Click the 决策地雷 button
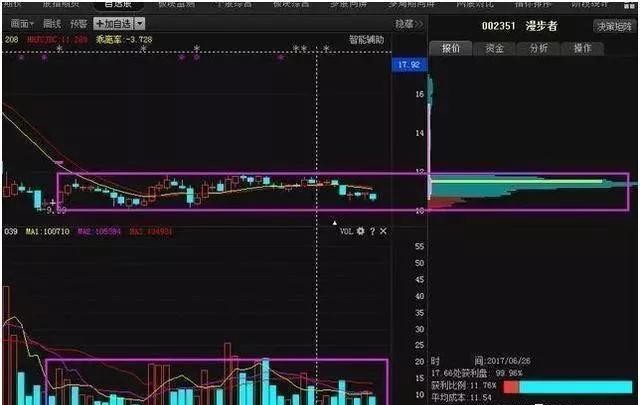Viewport: 640px width, 405px height. coord(614,27)
